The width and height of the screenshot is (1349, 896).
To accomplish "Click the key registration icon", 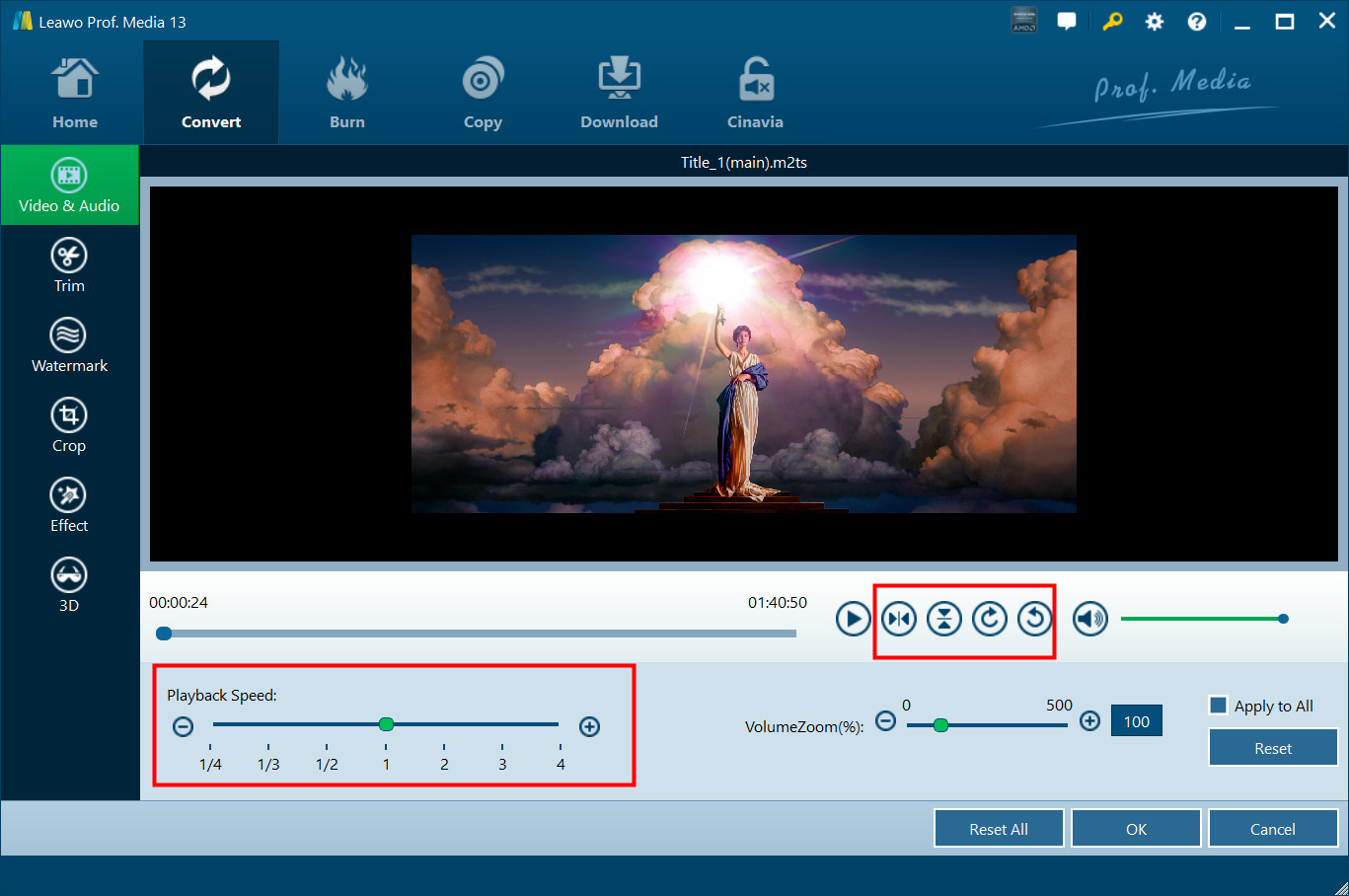I will (1112, 21).
